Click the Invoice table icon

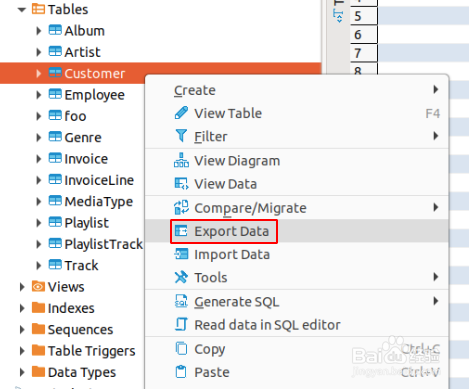[x=55, y=158]
